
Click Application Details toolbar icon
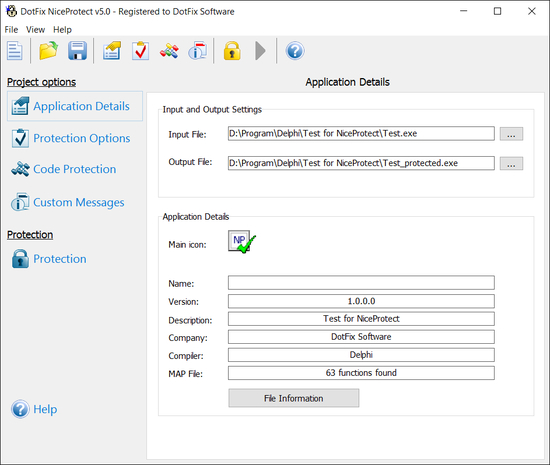(x=112, y=51)
